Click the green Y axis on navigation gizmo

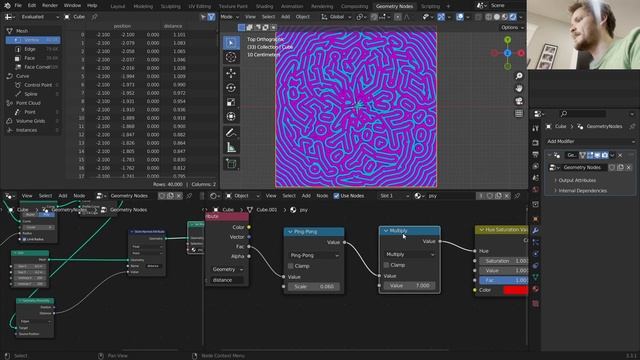click(507, 40)
